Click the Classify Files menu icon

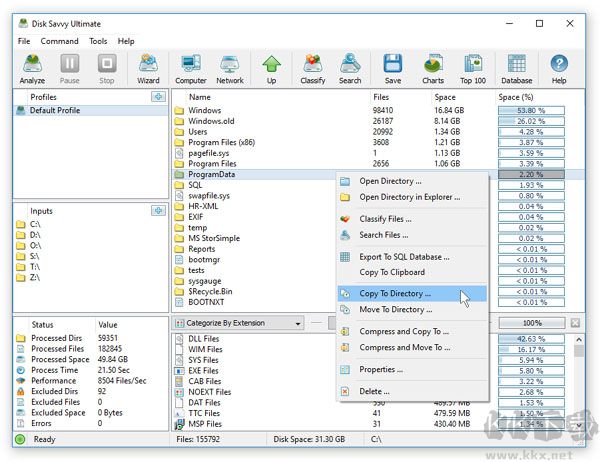coord(345,219)
